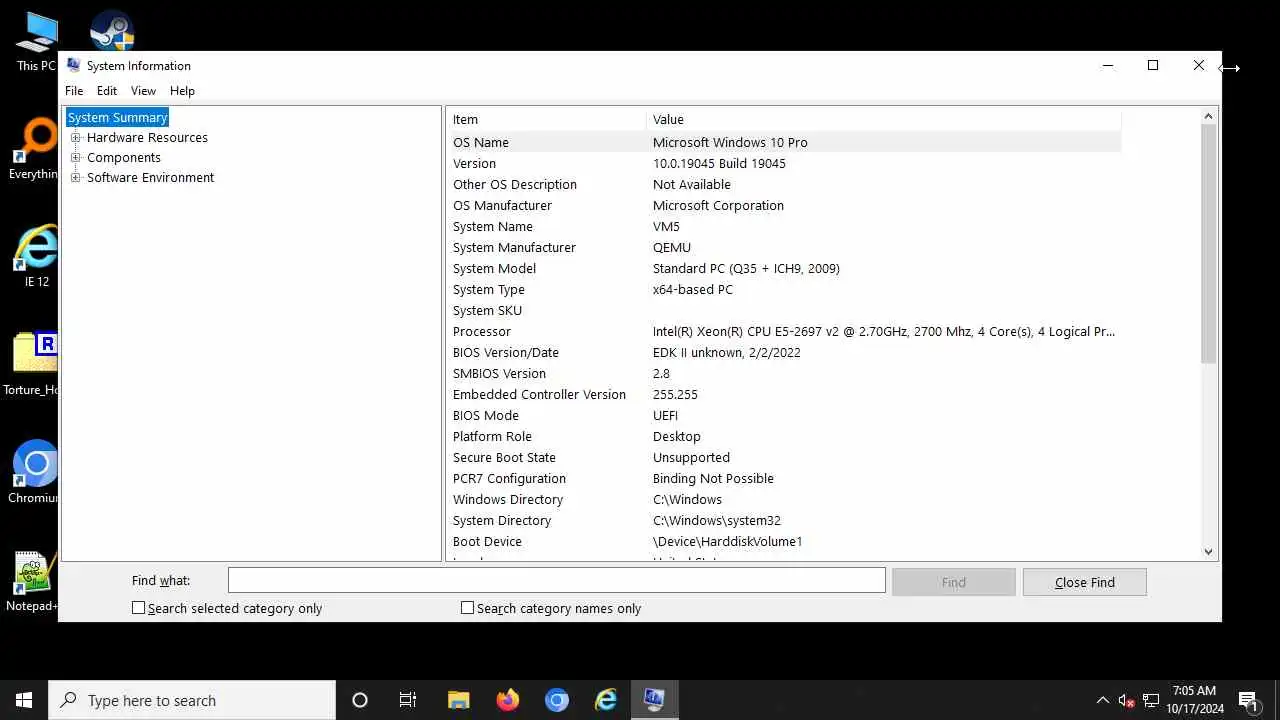Open the Torture folder desktop icon
Viewport: 1280px width, 720px height.
(33, 364)
